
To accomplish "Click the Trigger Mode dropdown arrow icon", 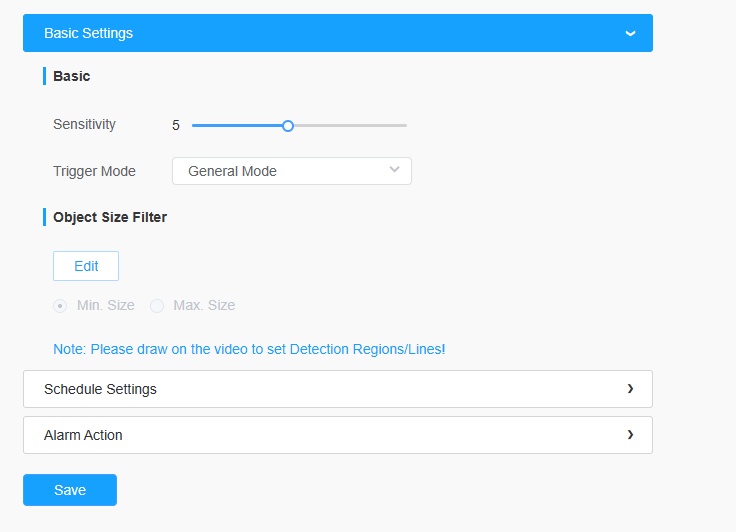I will [394, 170].
